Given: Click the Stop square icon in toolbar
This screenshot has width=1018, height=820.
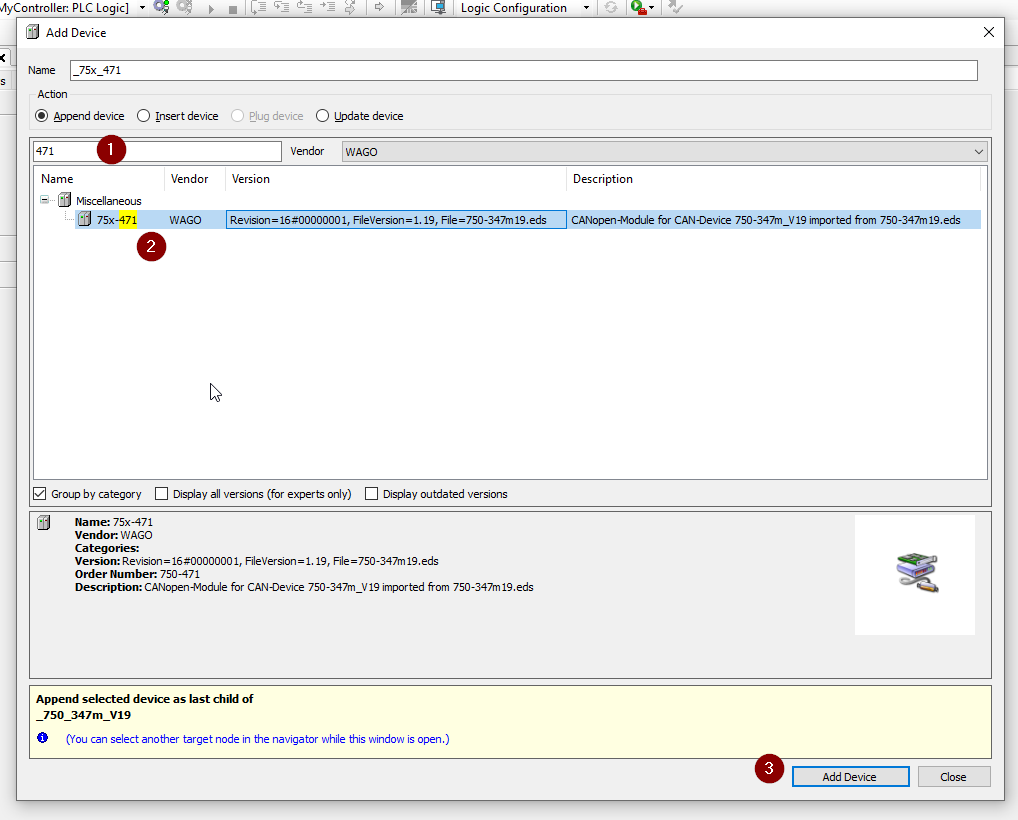Looking at the screenshot, I should (232, 8).
